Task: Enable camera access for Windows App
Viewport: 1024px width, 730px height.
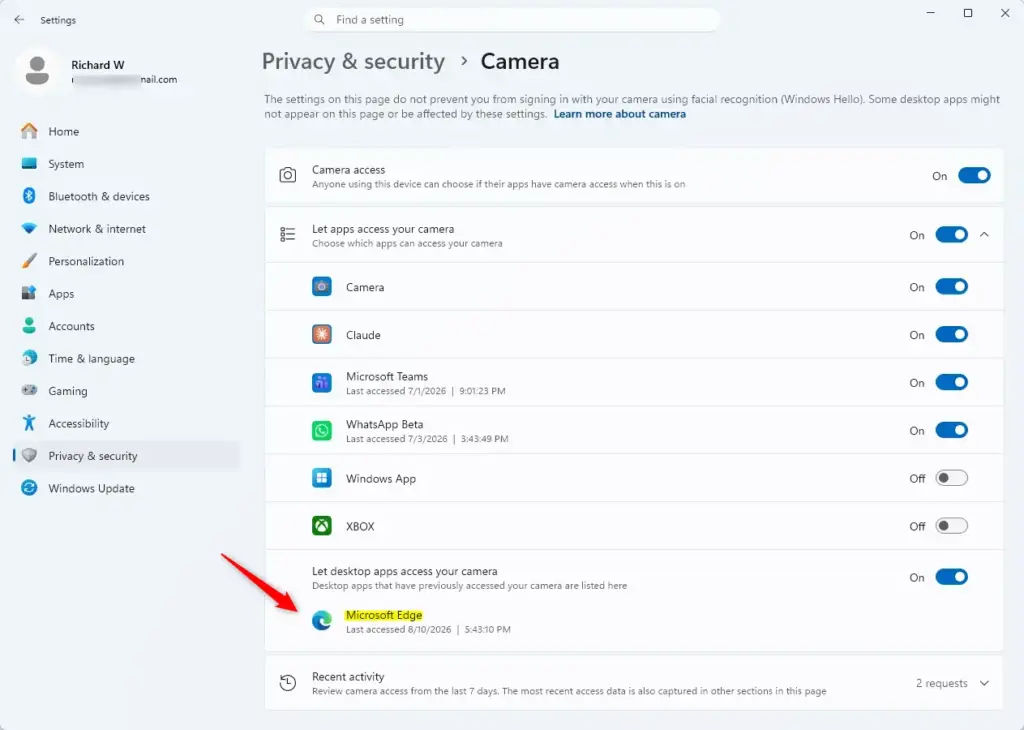Action: pyautogui.click(x=951, y=478)
